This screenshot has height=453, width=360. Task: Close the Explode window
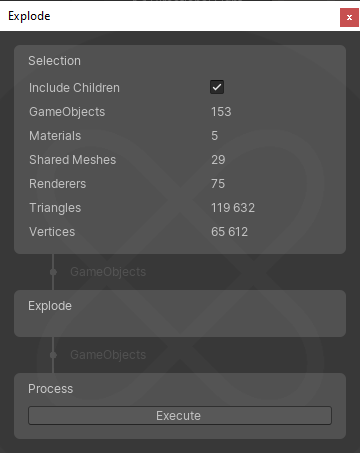pyautogui.click(x=349, y=17)
